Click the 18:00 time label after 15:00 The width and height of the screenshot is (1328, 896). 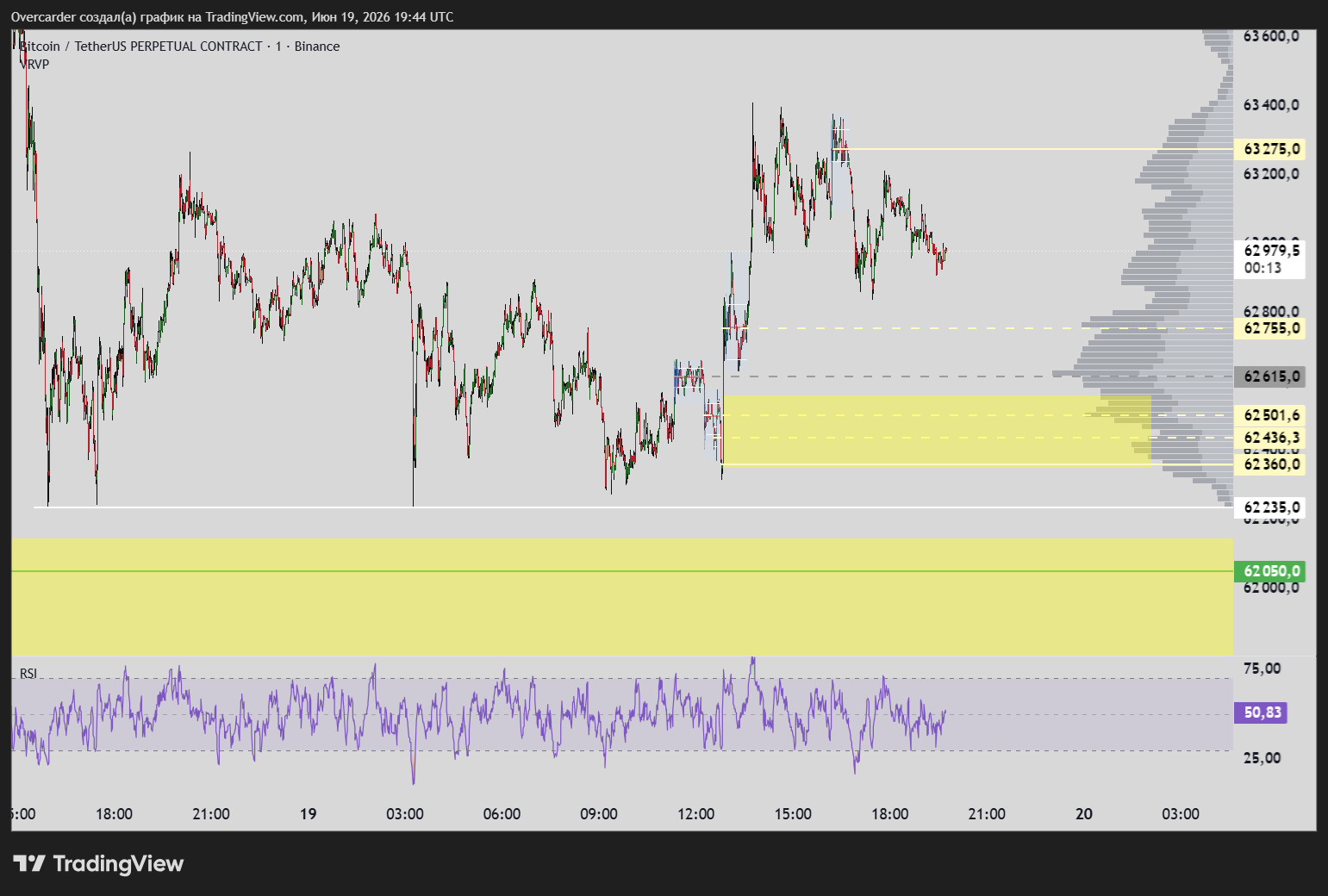[889, 814]
